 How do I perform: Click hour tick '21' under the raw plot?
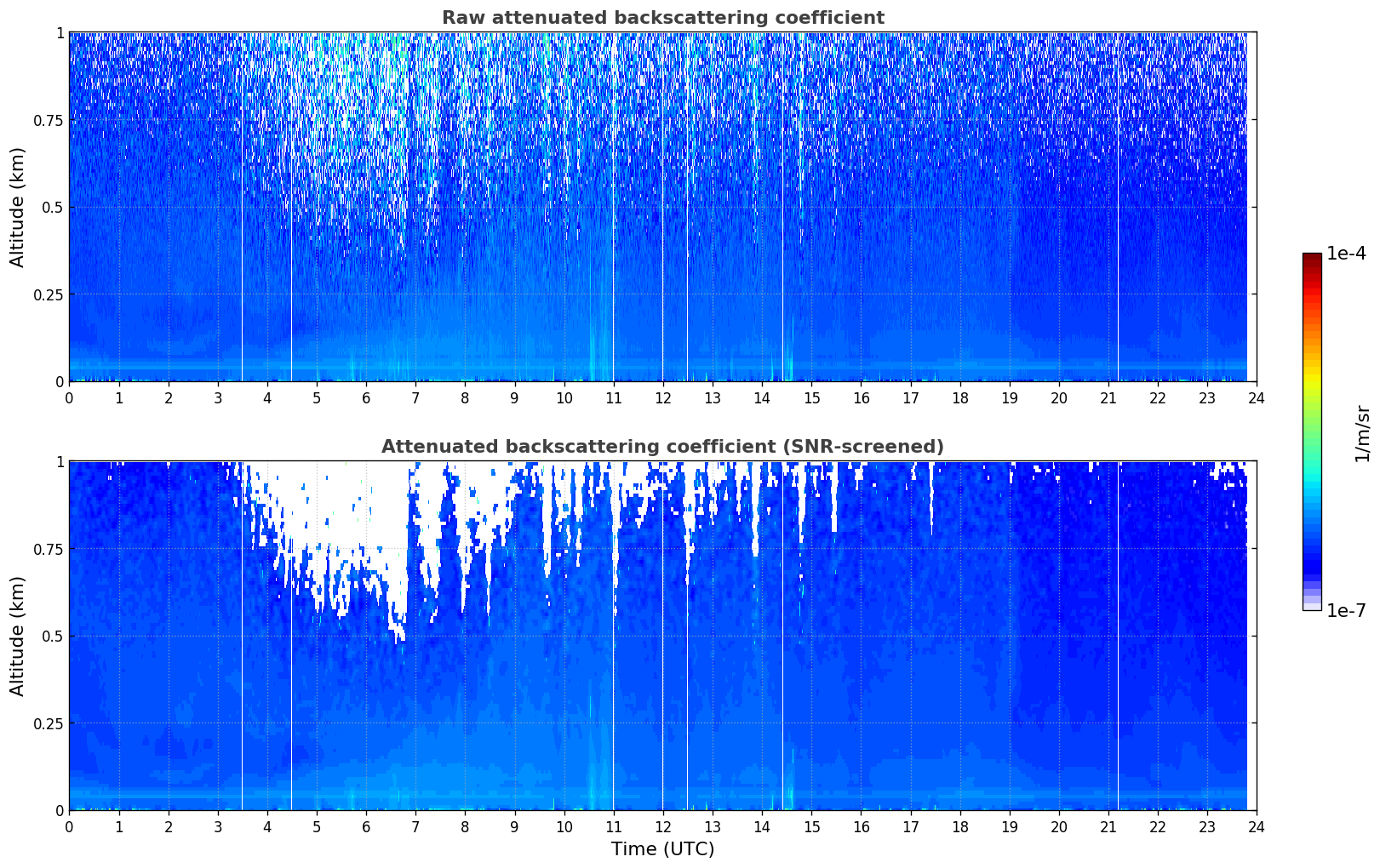pyautogui.click(x=1108, y=397)
